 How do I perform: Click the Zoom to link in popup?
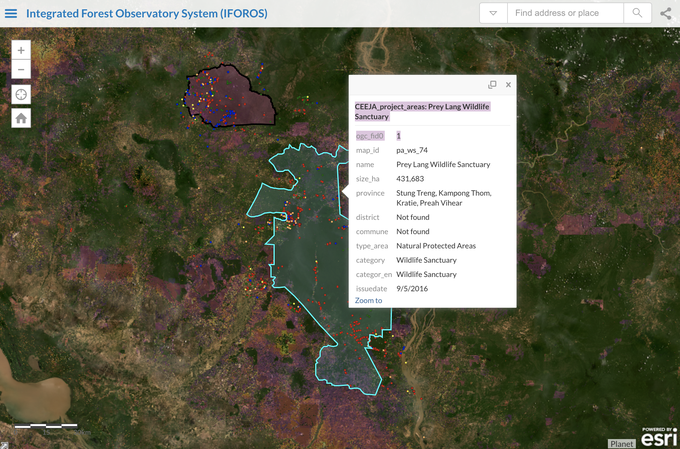click(368, 300)
